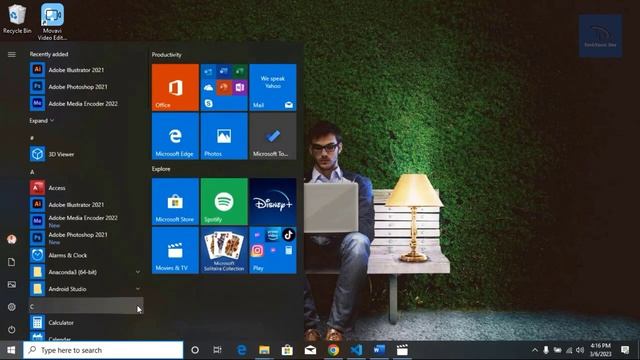Open the Mail tile

click(273, 87)
